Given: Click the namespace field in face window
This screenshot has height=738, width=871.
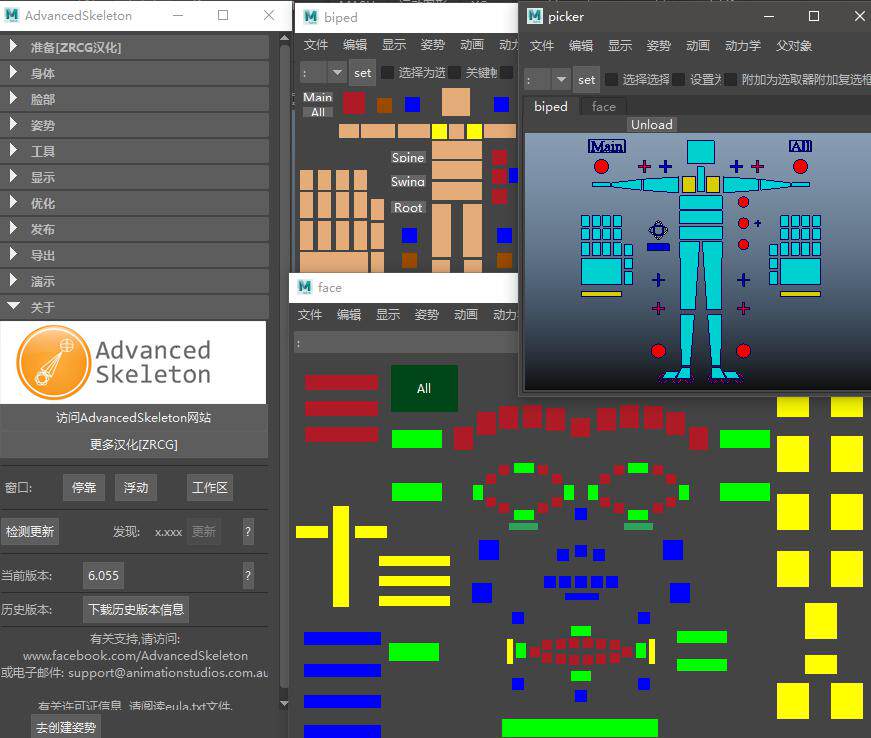Looking at the screenshot, I should click(406, 343).
